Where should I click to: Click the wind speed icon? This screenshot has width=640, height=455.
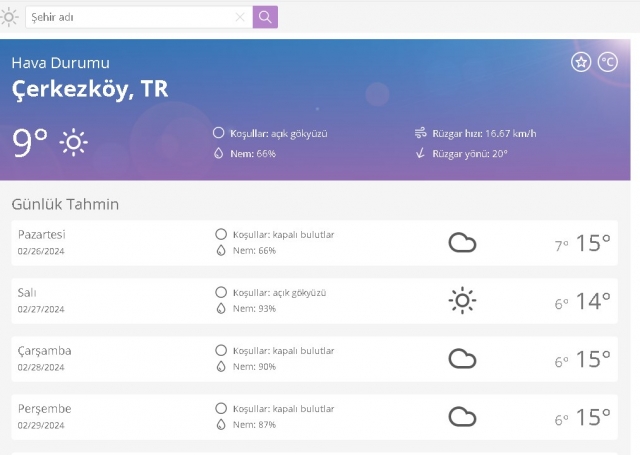421,133
